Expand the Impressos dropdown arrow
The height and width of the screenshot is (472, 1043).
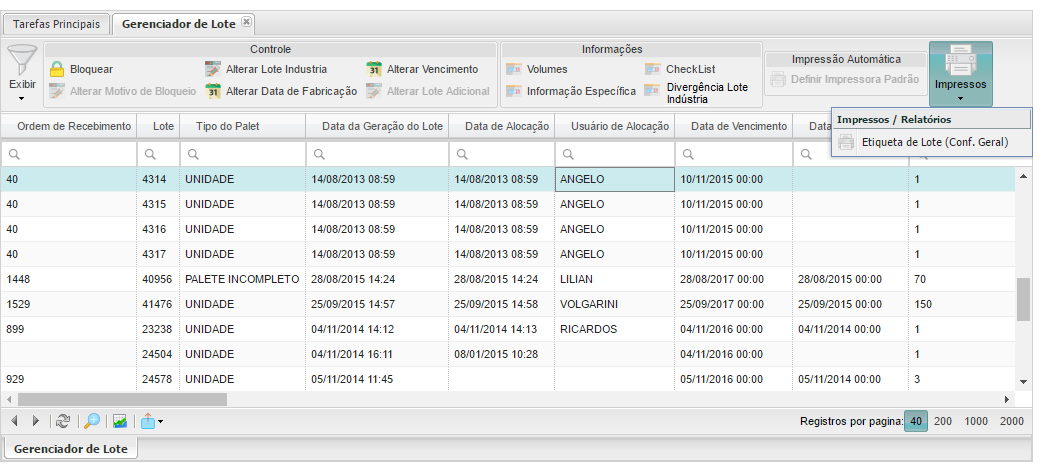(x=961, y=99)
